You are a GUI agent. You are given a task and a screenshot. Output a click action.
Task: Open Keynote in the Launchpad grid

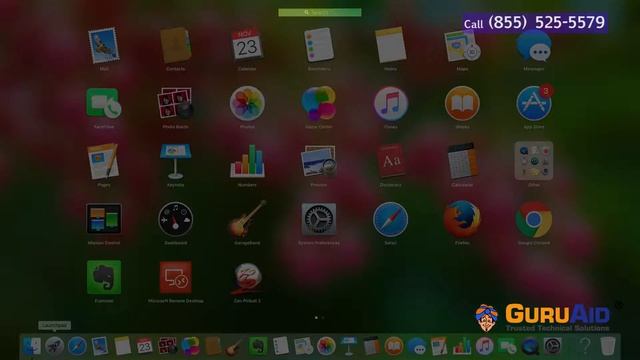(176, 161)
